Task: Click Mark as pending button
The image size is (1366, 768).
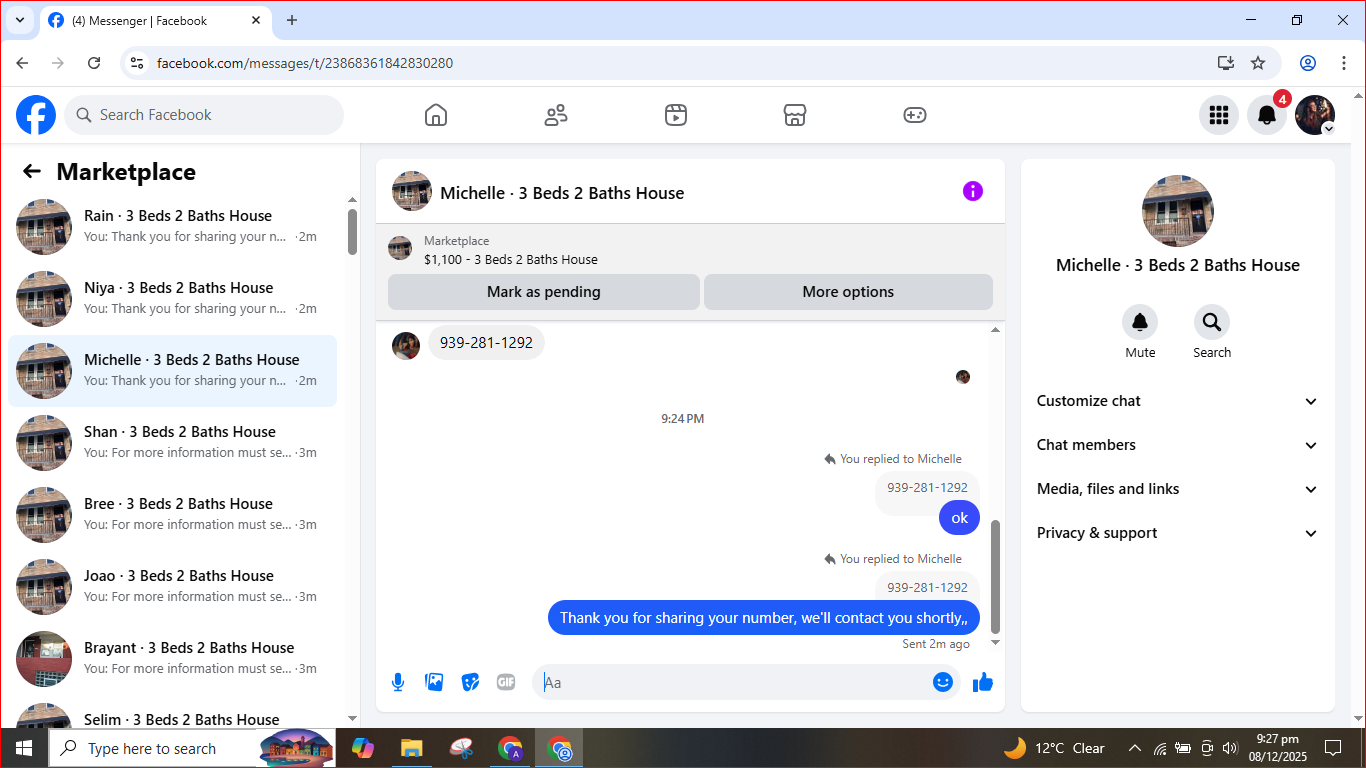Action: [544, 292]
